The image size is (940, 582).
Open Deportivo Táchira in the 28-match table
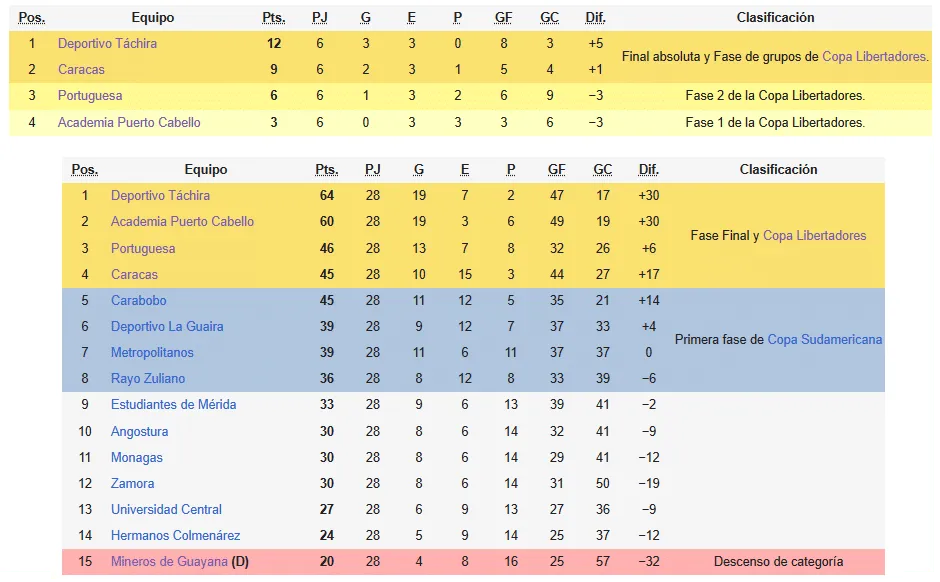tap(160, 195)
